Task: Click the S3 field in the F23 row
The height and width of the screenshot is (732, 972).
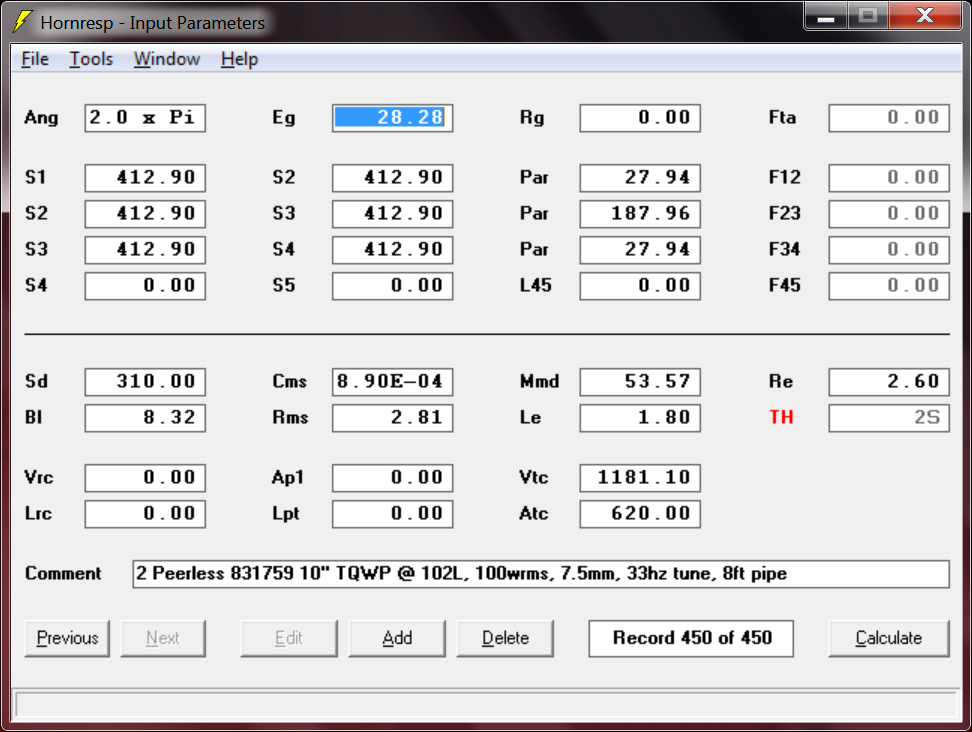Action: (392, 214)
